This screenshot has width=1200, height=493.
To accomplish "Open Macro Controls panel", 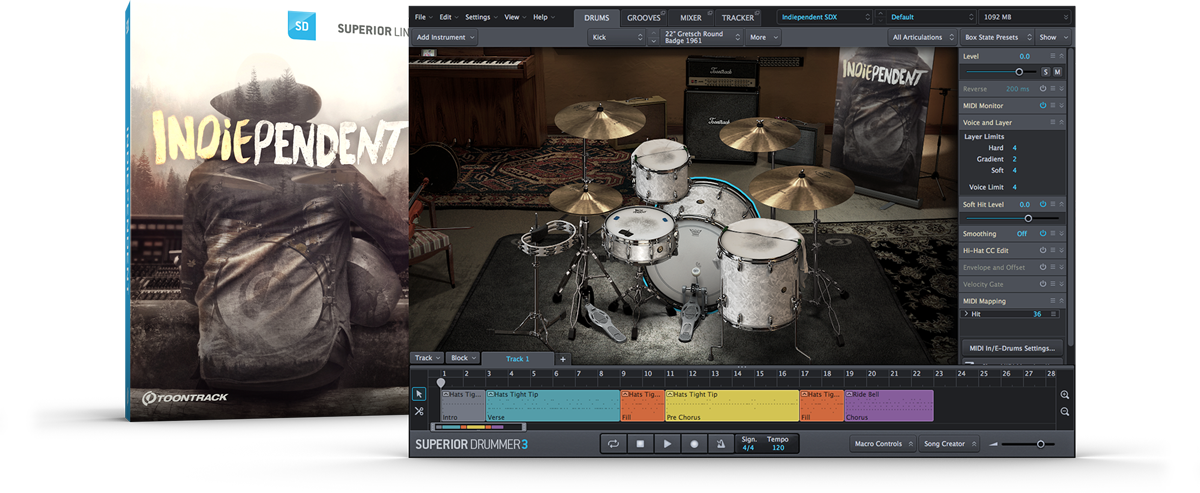I will (882, 444).
